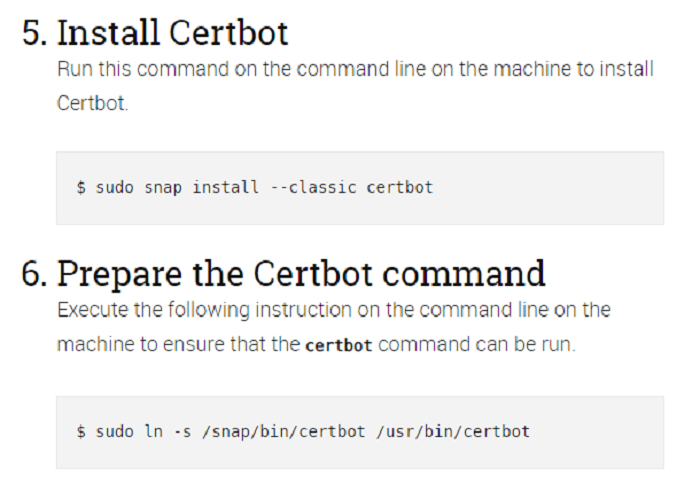Click 'install' in the first command

226,187
